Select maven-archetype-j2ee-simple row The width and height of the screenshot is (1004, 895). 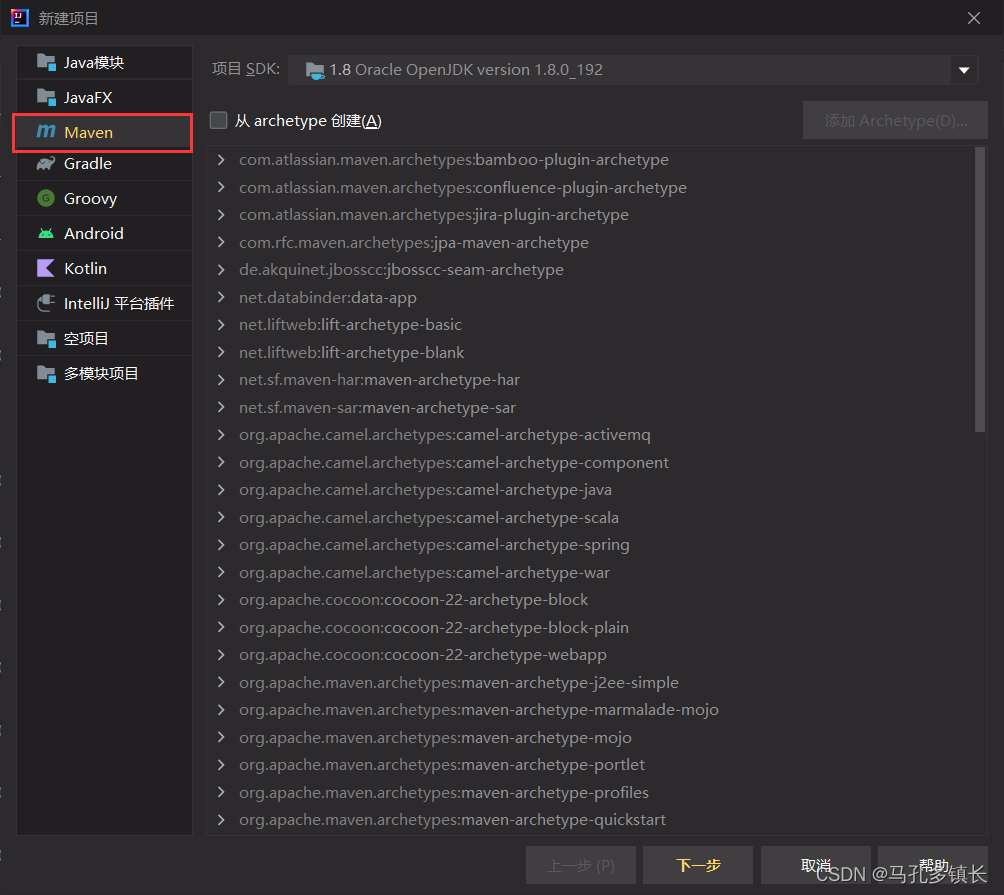coord(590,682)
